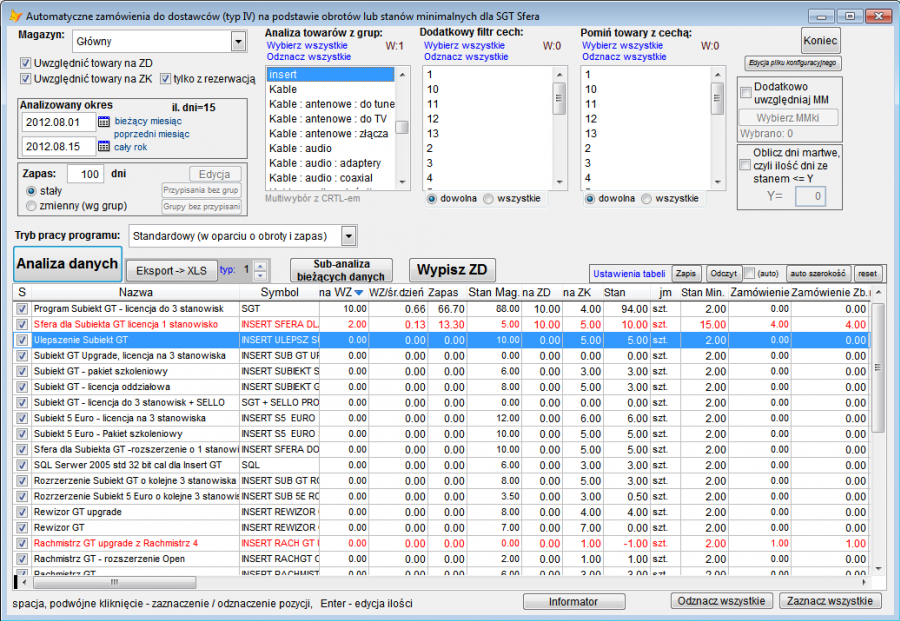Click the poprzedni miesiąc link
Viewport: 900px width, 621px height.
pyautogui.click(x=152, y=134)
